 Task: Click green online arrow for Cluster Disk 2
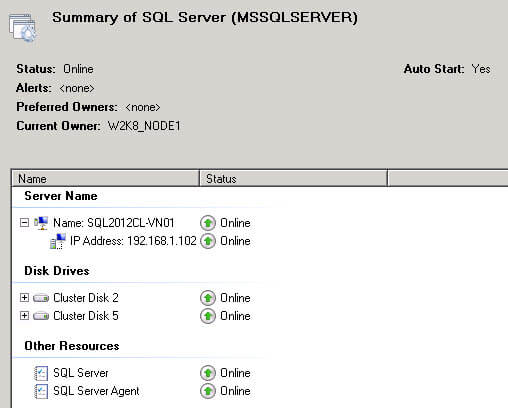click(x=208, y=298)
